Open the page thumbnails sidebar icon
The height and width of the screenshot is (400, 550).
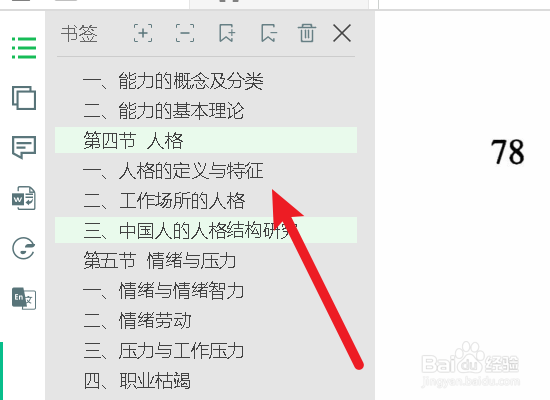[x=24, y=98]
